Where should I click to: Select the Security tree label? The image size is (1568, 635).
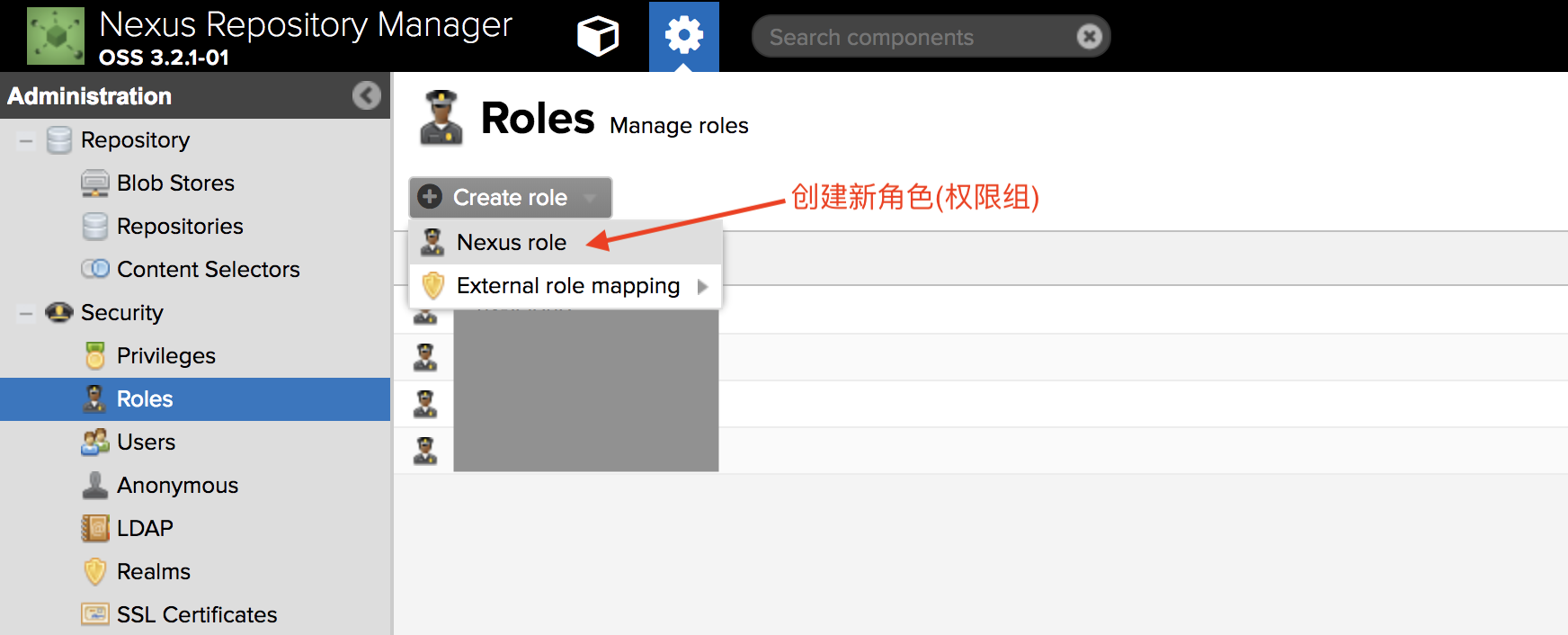coord(122,313)
